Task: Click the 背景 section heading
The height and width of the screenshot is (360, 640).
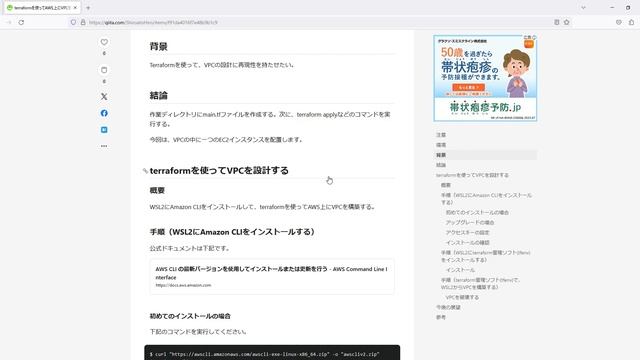Action: [x=158, y=47]
